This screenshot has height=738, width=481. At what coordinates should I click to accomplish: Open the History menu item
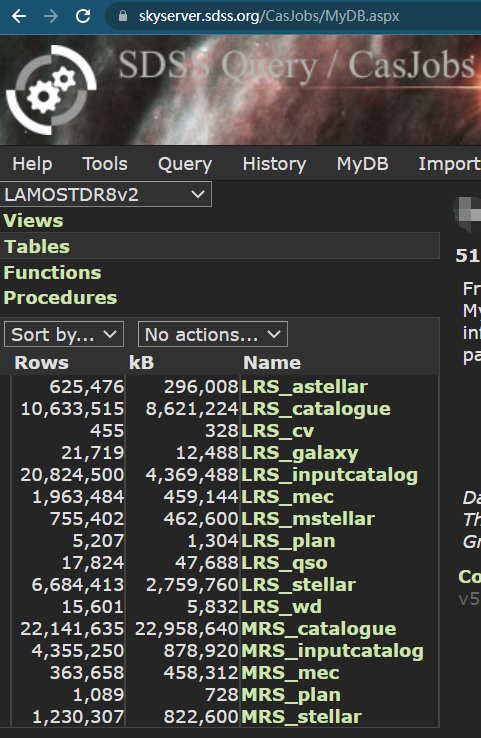tap(274, 164)
